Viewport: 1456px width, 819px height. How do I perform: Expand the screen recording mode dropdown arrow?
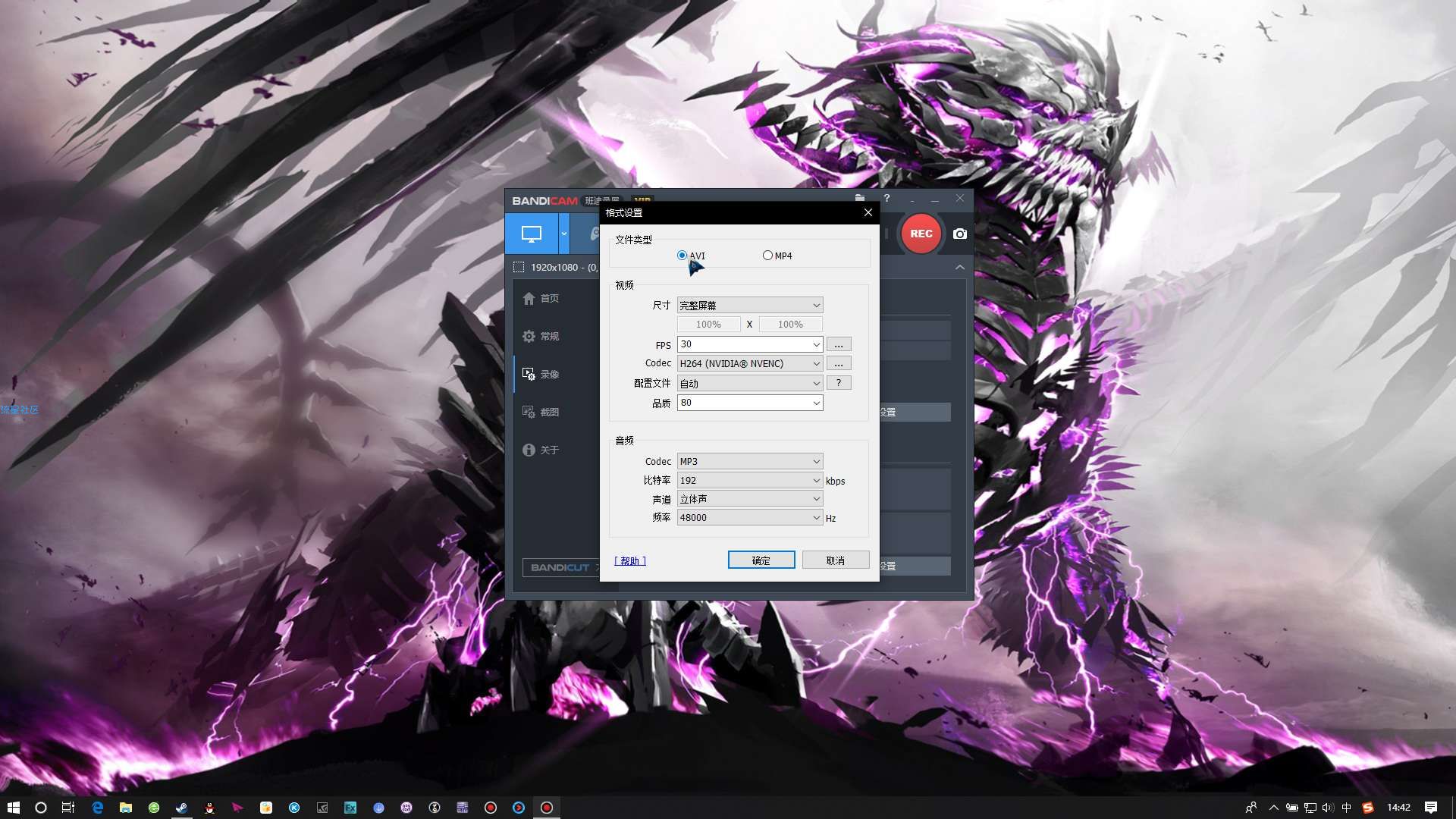563,234
